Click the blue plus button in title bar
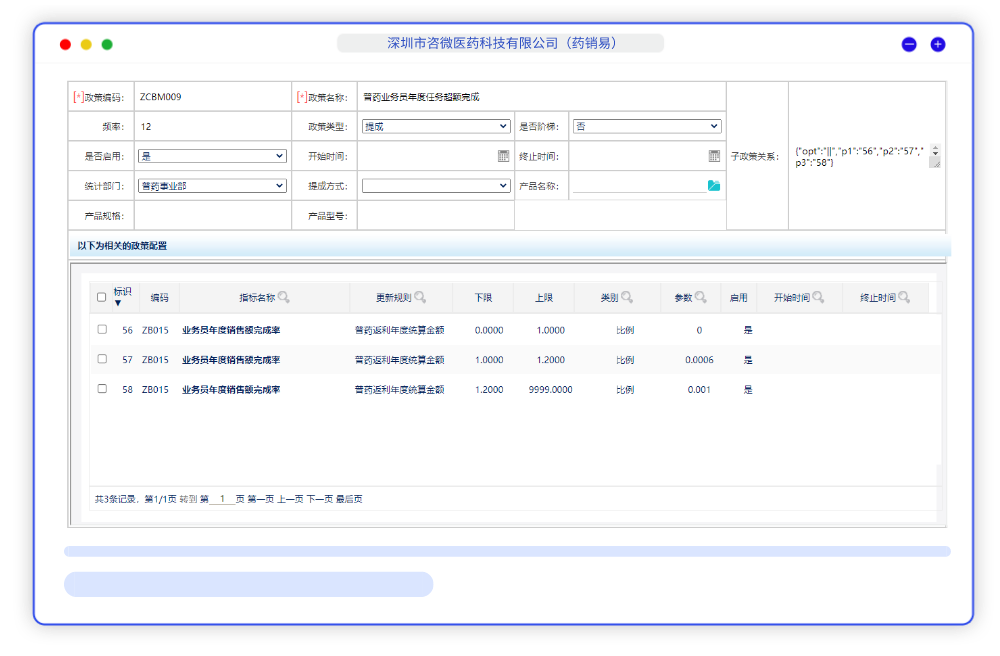The width and height of the screenshot is (1000, 656). pyautogui.click(x=938, y=44)
